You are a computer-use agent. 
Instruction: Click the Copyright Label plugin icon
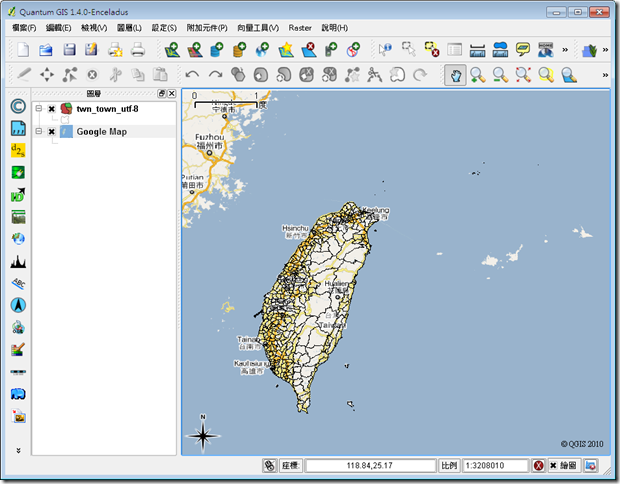[18, 106]
